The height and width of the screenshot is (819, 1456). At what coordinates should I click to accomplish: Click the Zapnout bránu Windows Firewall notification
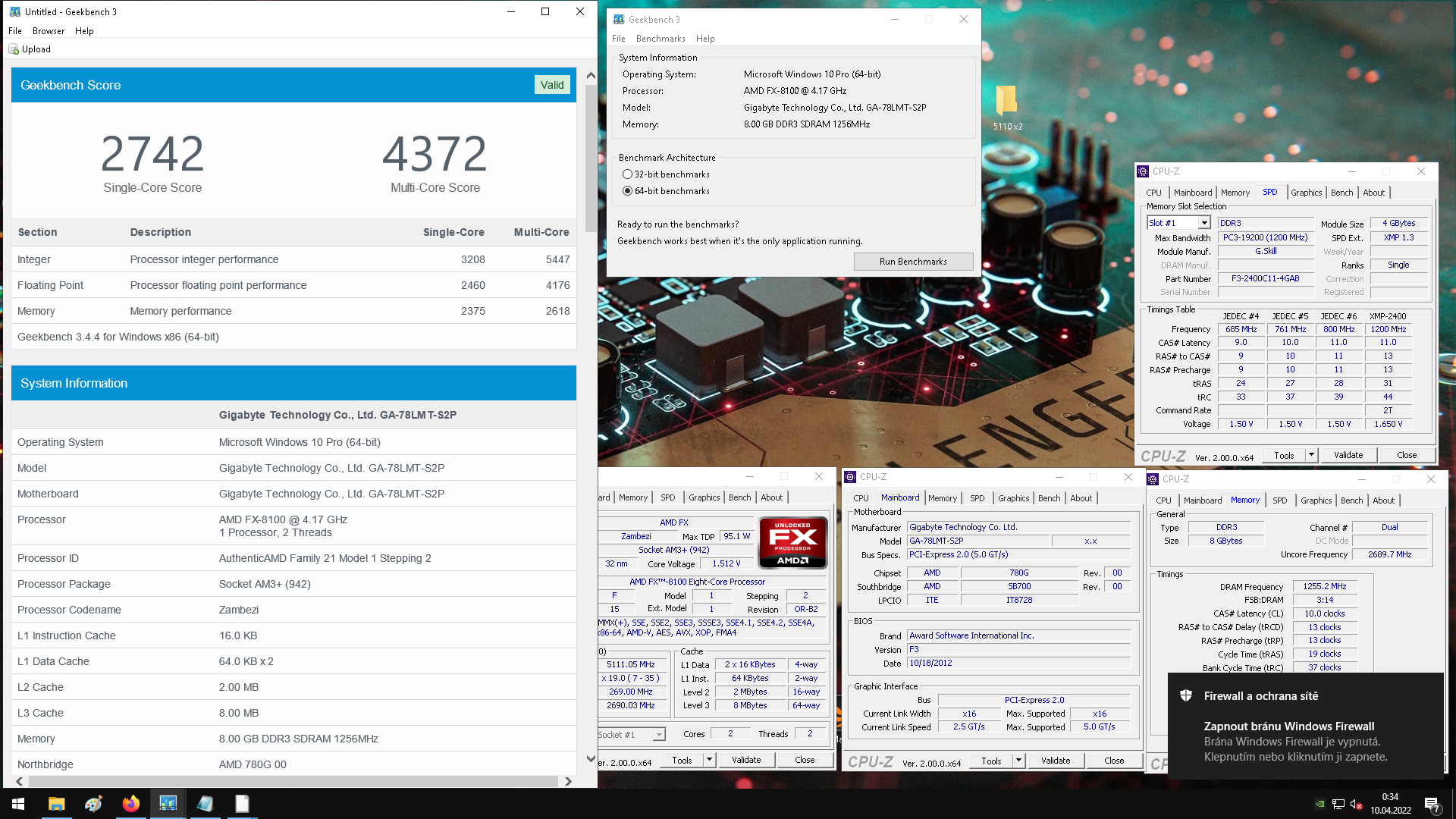1306,726
